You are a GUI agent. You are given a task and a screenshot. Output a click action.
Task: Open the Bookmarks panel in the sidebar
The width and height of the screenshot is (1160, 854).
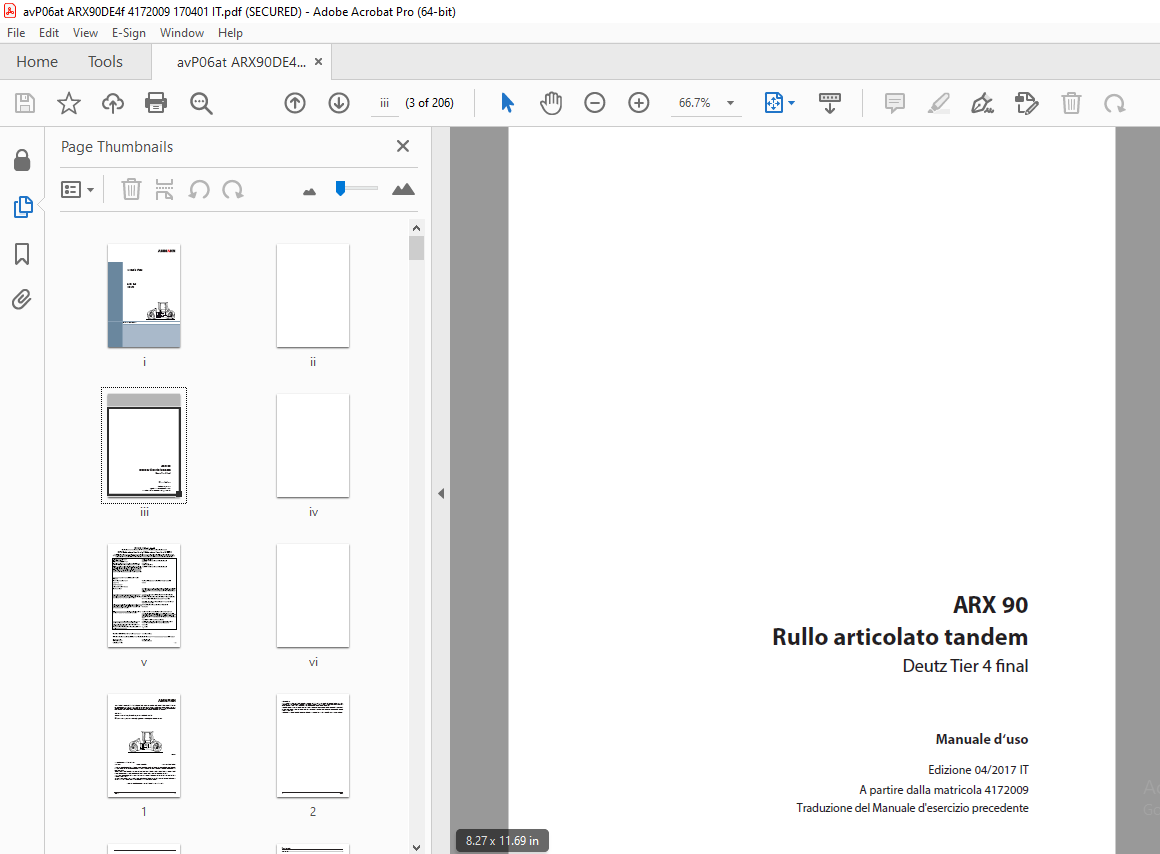coord(22,254)
